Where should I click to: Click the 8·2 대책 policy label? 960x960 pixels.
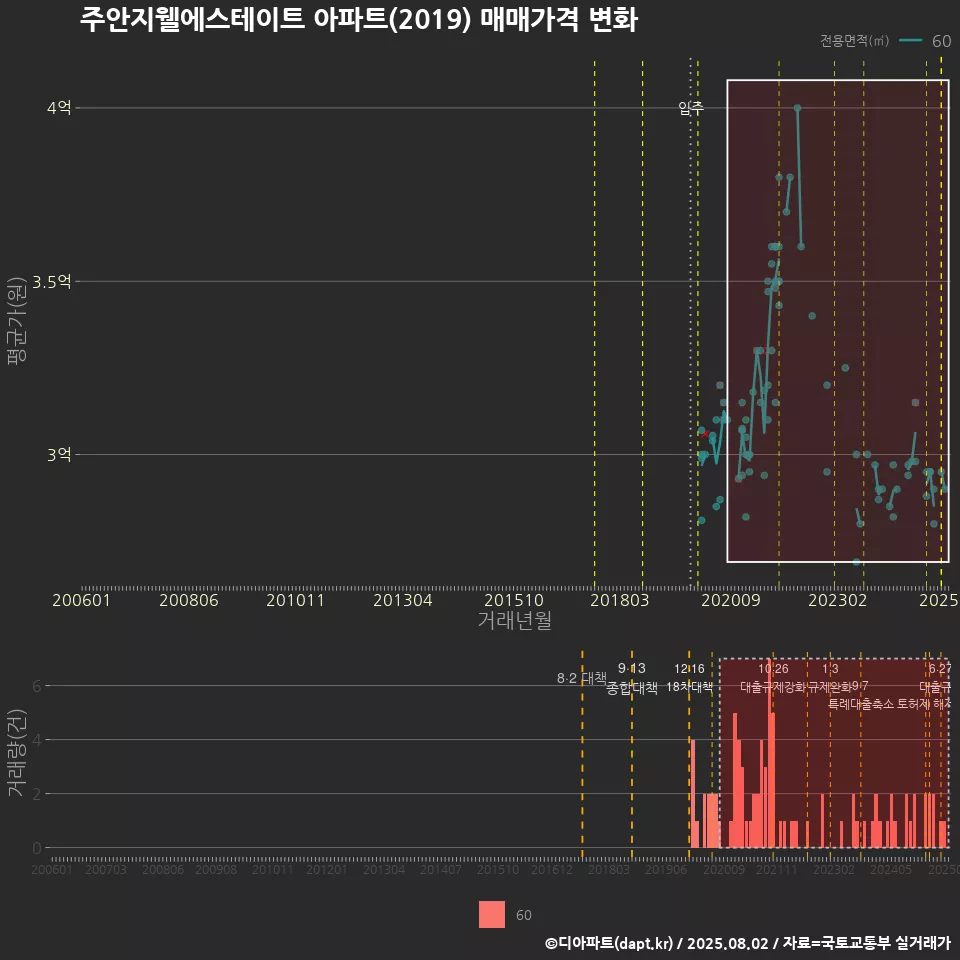tap(582, 678)
